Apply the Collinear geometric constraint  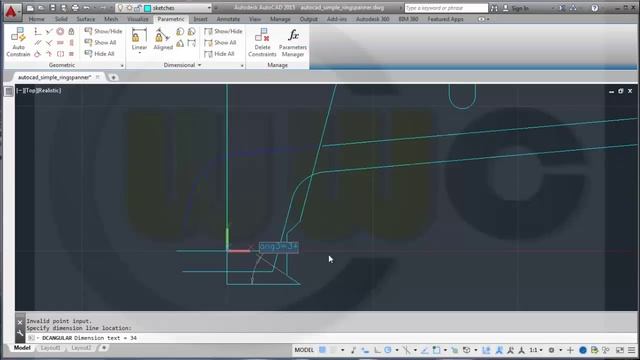[49, 31]
